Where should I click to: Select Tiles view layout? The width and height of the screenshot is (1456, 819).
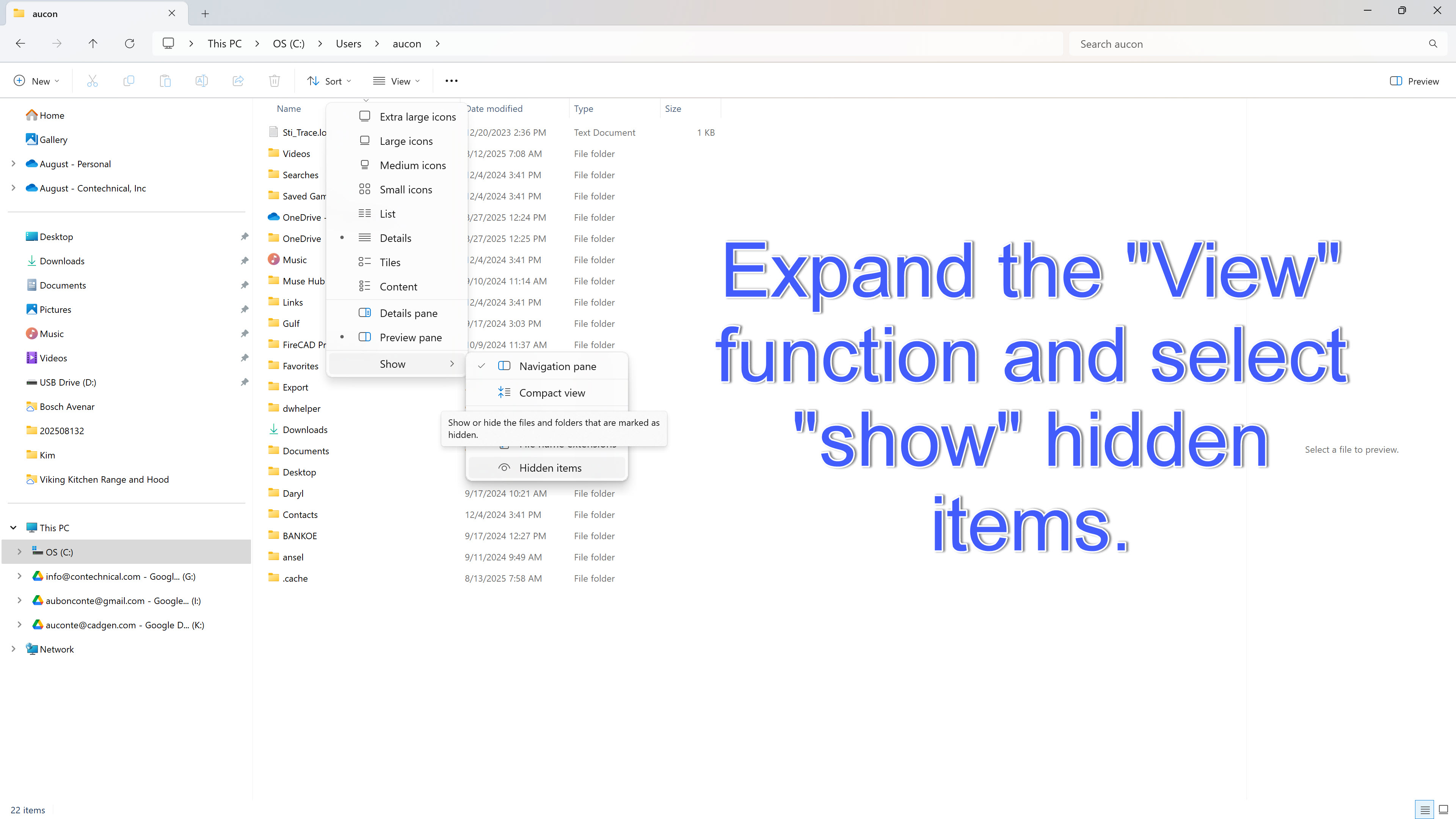tap(397, 262)
